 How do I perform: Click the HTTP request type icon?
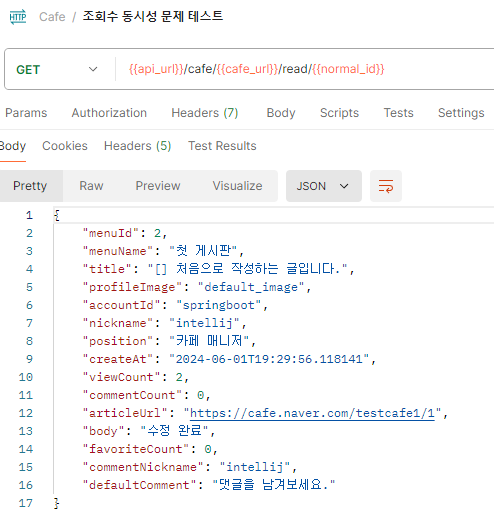pyautogui.click(x=18, y=17)
